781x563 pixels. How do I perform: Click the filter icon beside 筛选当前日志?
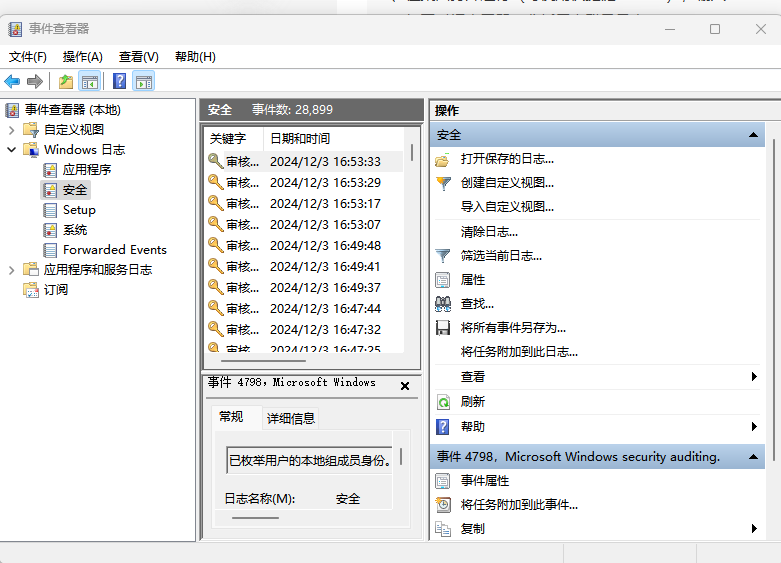pyautogui.click(x=443, y=256)
